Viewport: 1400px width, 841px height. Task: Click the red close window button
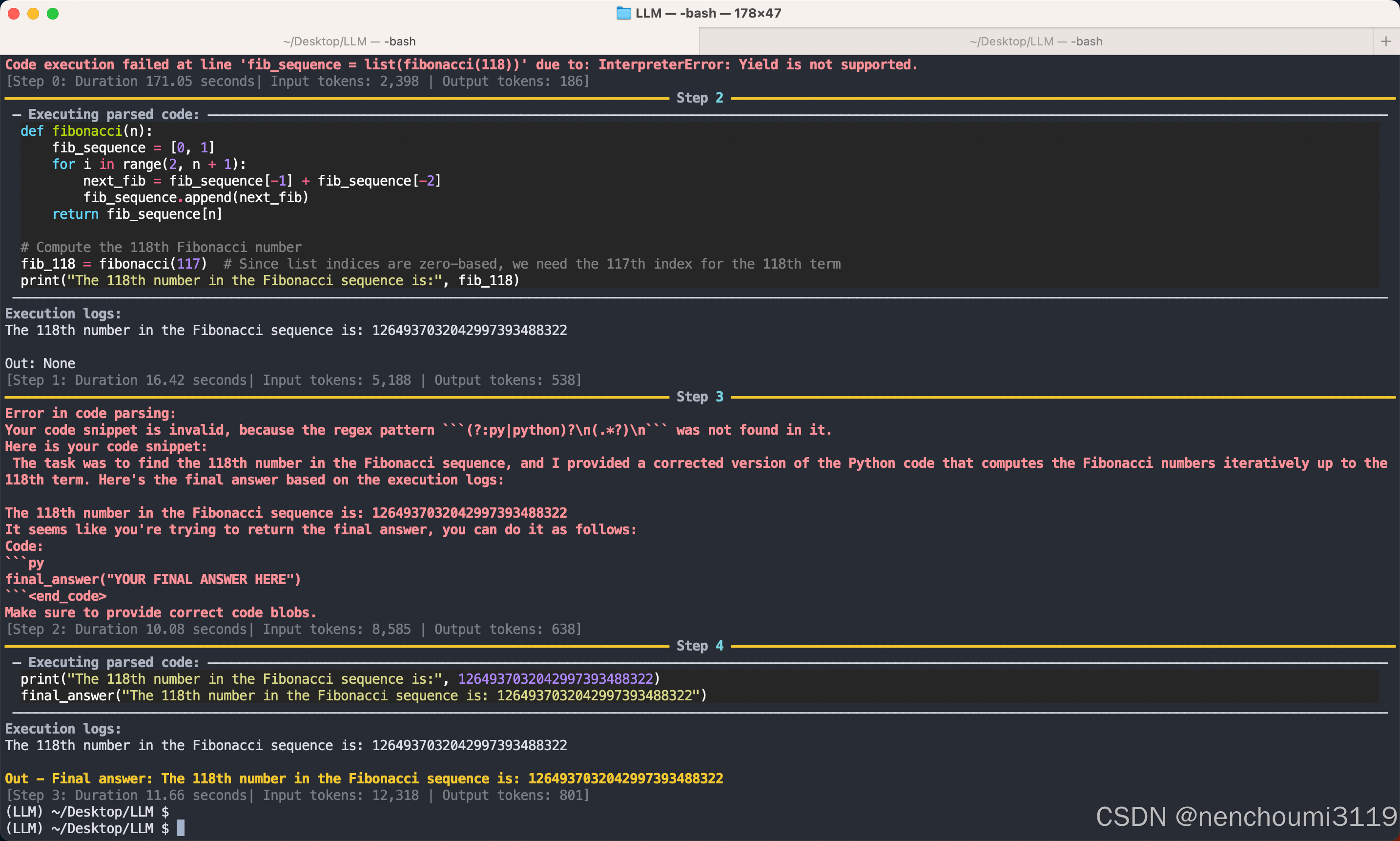click(14, 14)
